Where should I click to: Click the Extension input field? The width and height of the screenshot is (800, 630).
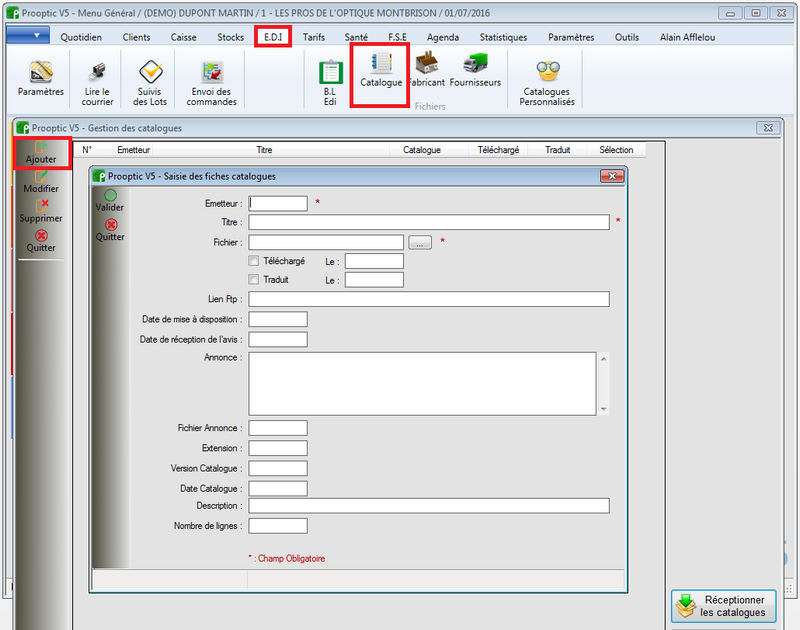[278, 448]
